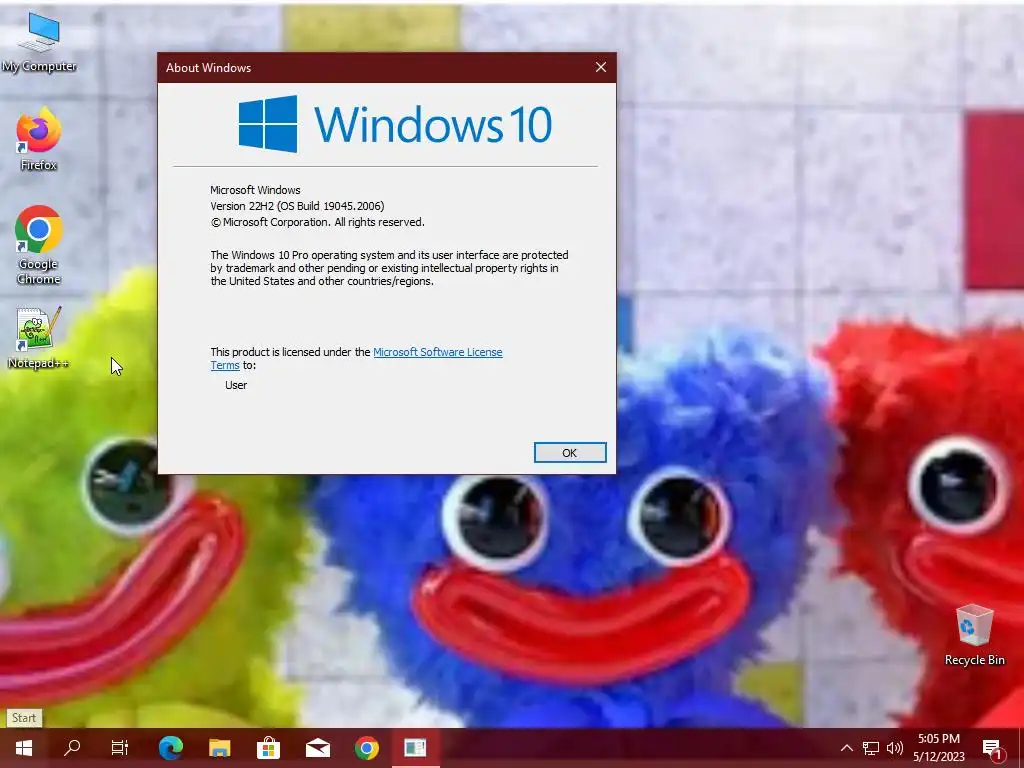Open the Mail app on the taskbar
The image size is (1024, 768).
(317, 748)
